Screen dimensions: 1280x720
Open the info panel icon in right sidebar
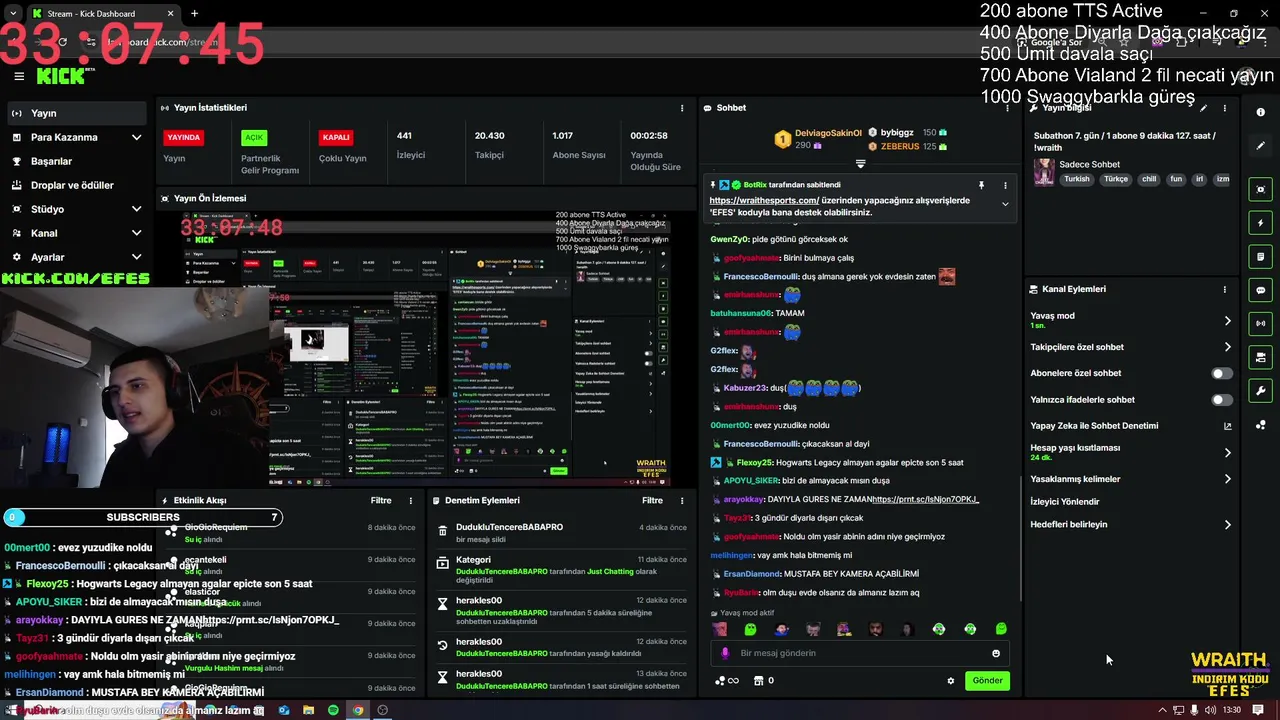1261,112
